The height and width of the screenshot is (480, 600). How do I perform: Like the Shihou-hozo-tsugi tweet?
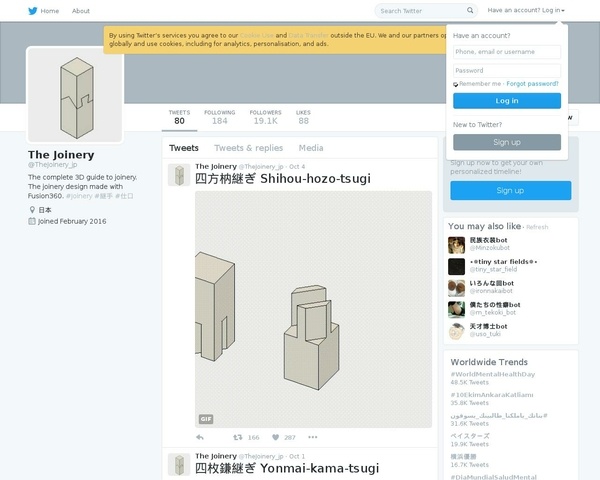click(276, 437)
